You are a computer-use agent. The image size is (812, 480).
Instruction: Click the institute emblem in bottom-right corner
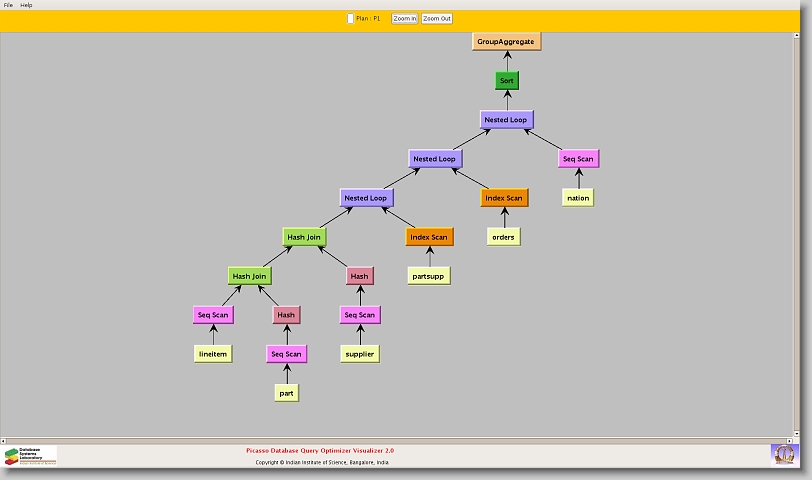point(784,453)
